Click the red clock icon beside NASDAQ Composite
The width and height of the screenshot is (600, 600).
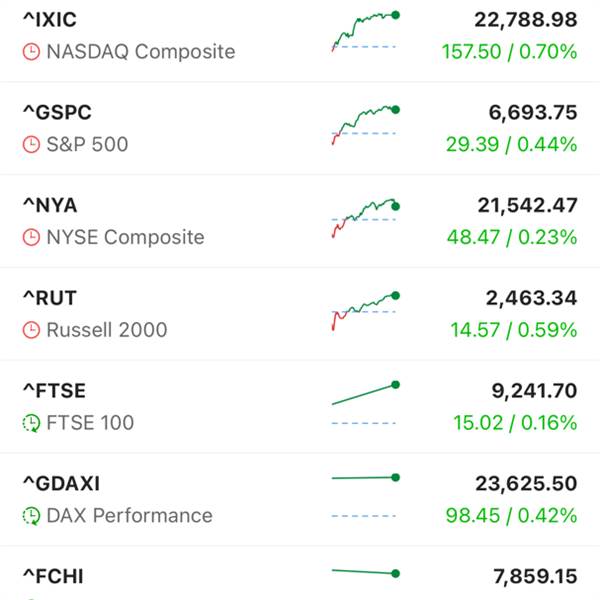(x=31, y=52)
